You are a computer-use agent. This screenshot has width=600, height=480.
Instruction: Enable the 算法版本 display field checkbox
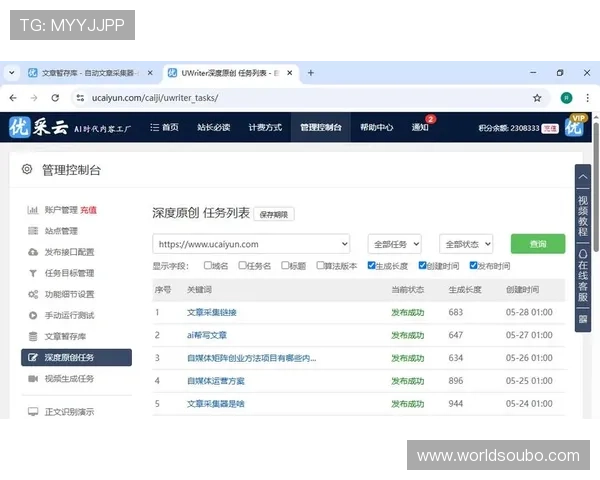coord(320,265)
